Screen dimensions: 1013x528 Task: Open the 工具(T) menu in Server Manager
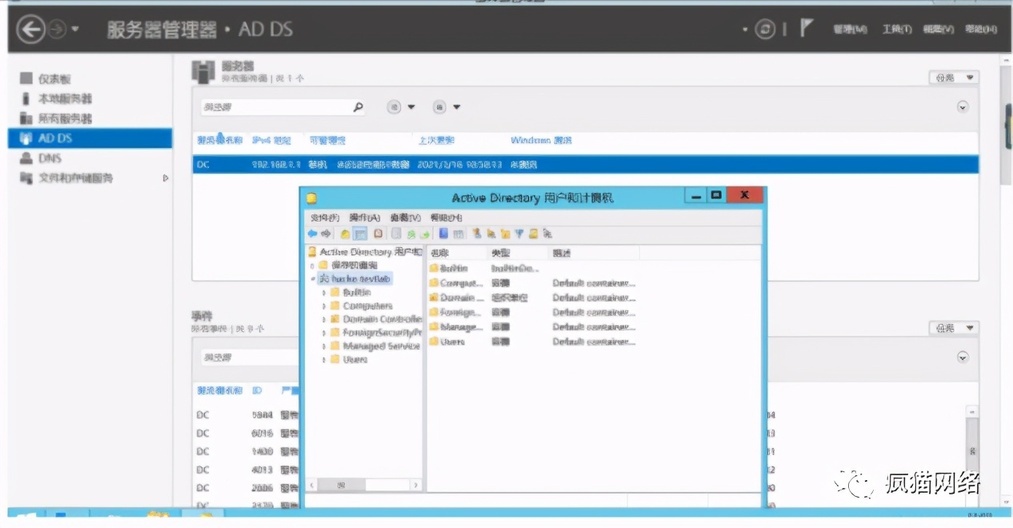pos(897,29)
